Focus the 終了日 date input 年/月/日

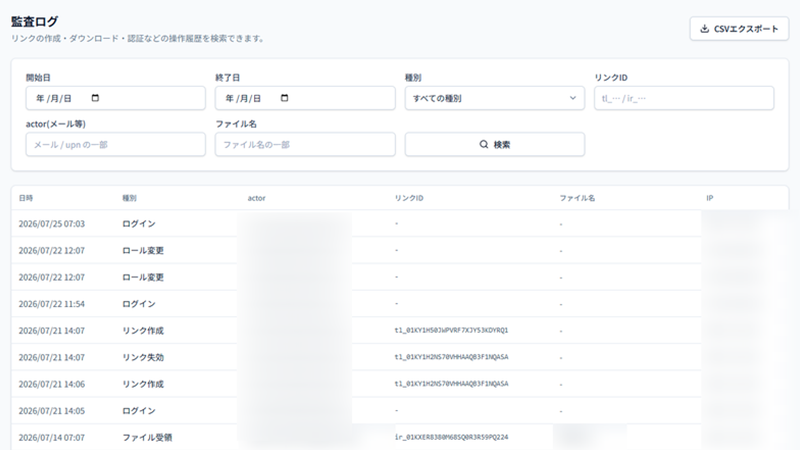(x=305, y=98)
